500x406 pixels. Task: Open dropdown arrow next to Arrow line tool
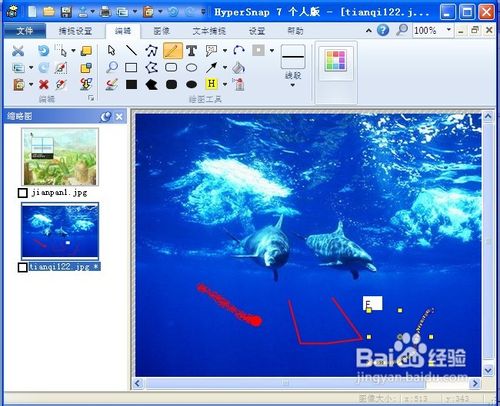pos(225,68)
